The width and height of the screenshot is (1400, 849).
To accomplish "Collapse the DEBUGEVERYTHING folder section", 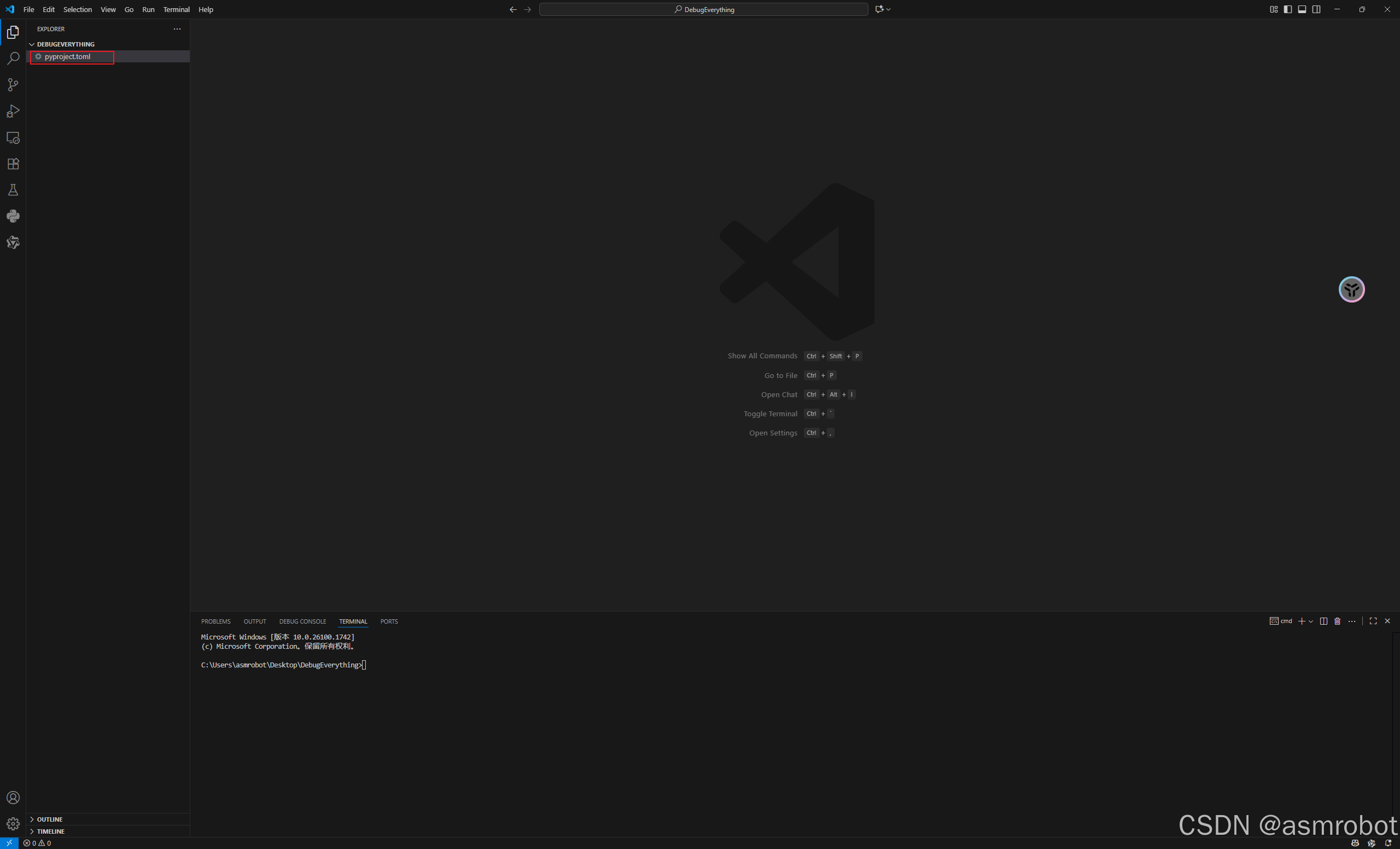I will 65,44.
